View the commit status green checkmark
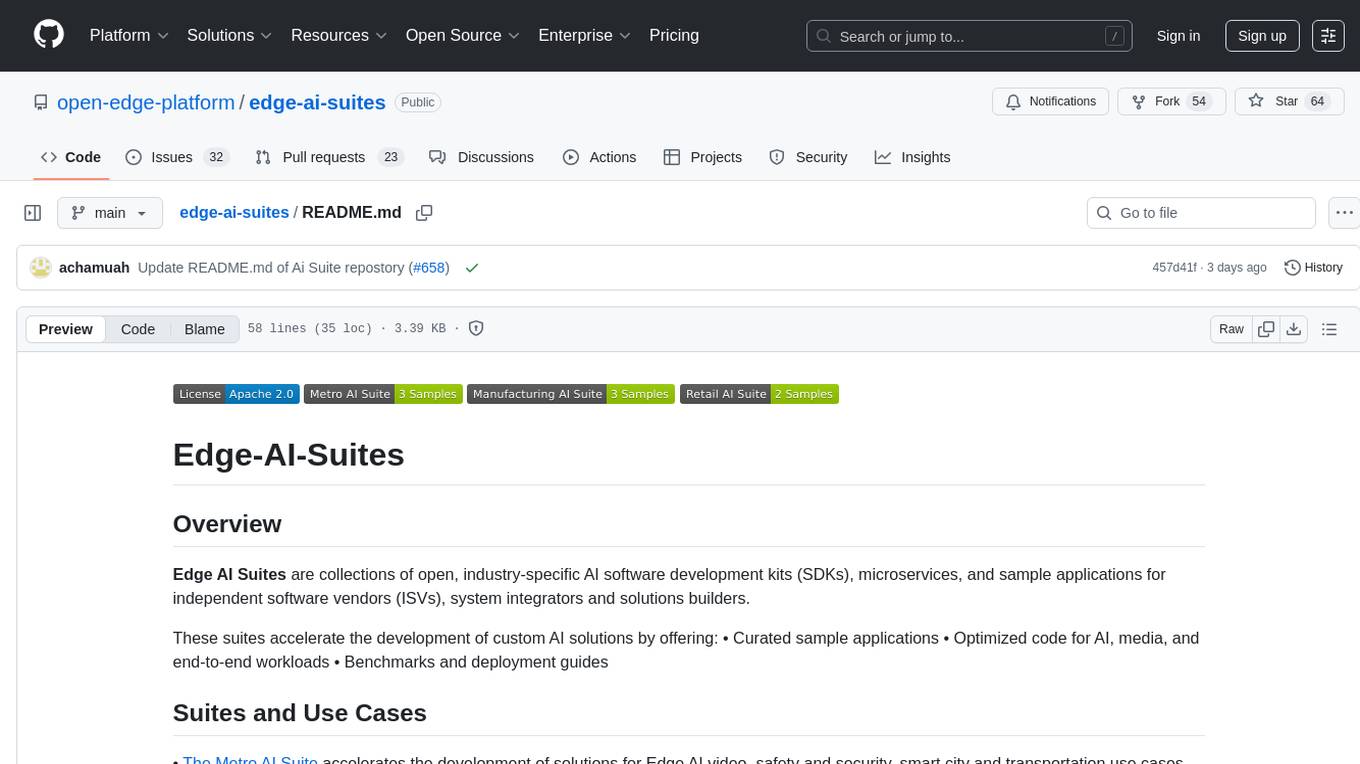1360x764 pixels. (x=472, y=268)
